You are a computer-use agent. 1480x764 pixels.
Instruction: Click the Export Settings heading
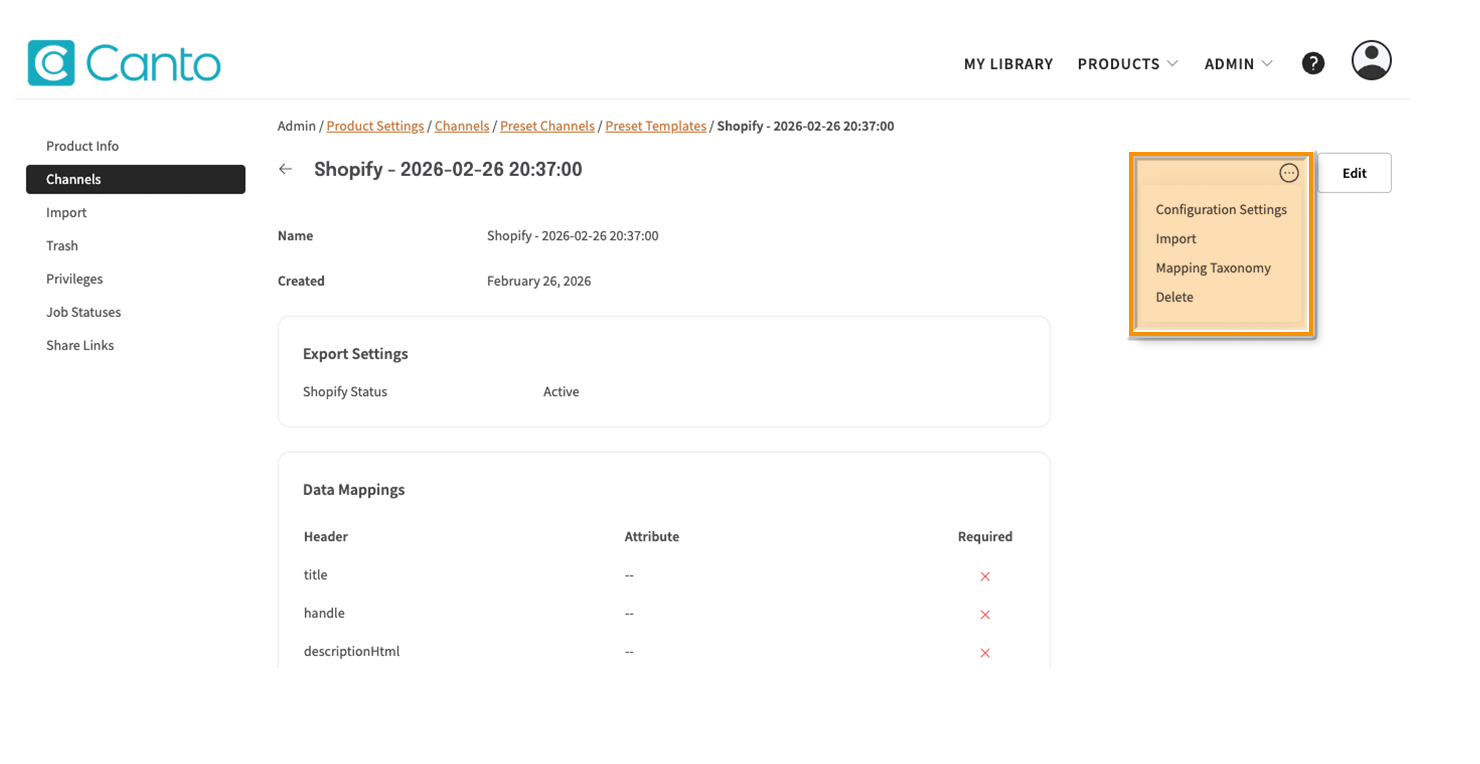click(x=355, y=354)
